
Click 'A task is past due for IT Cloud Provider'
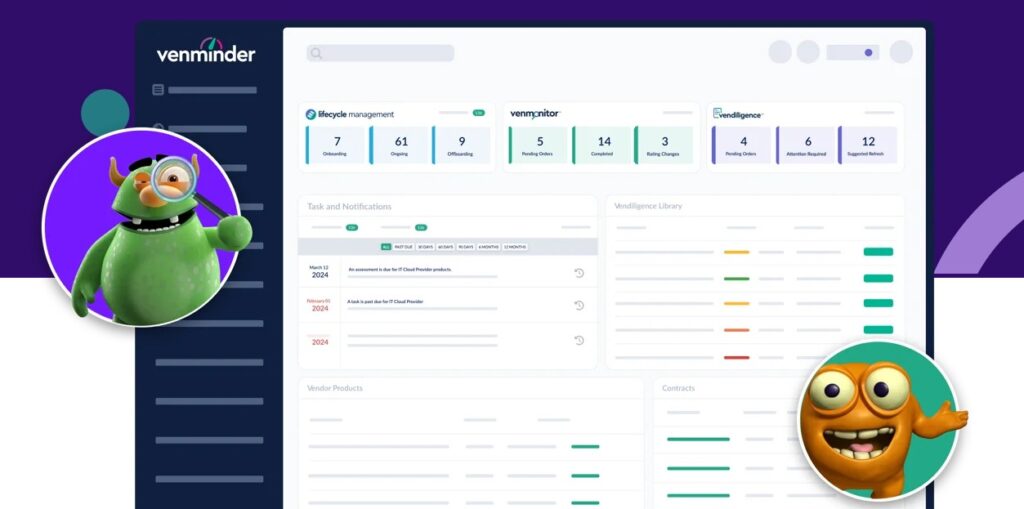pyautogui.click(x=386, y=302)
